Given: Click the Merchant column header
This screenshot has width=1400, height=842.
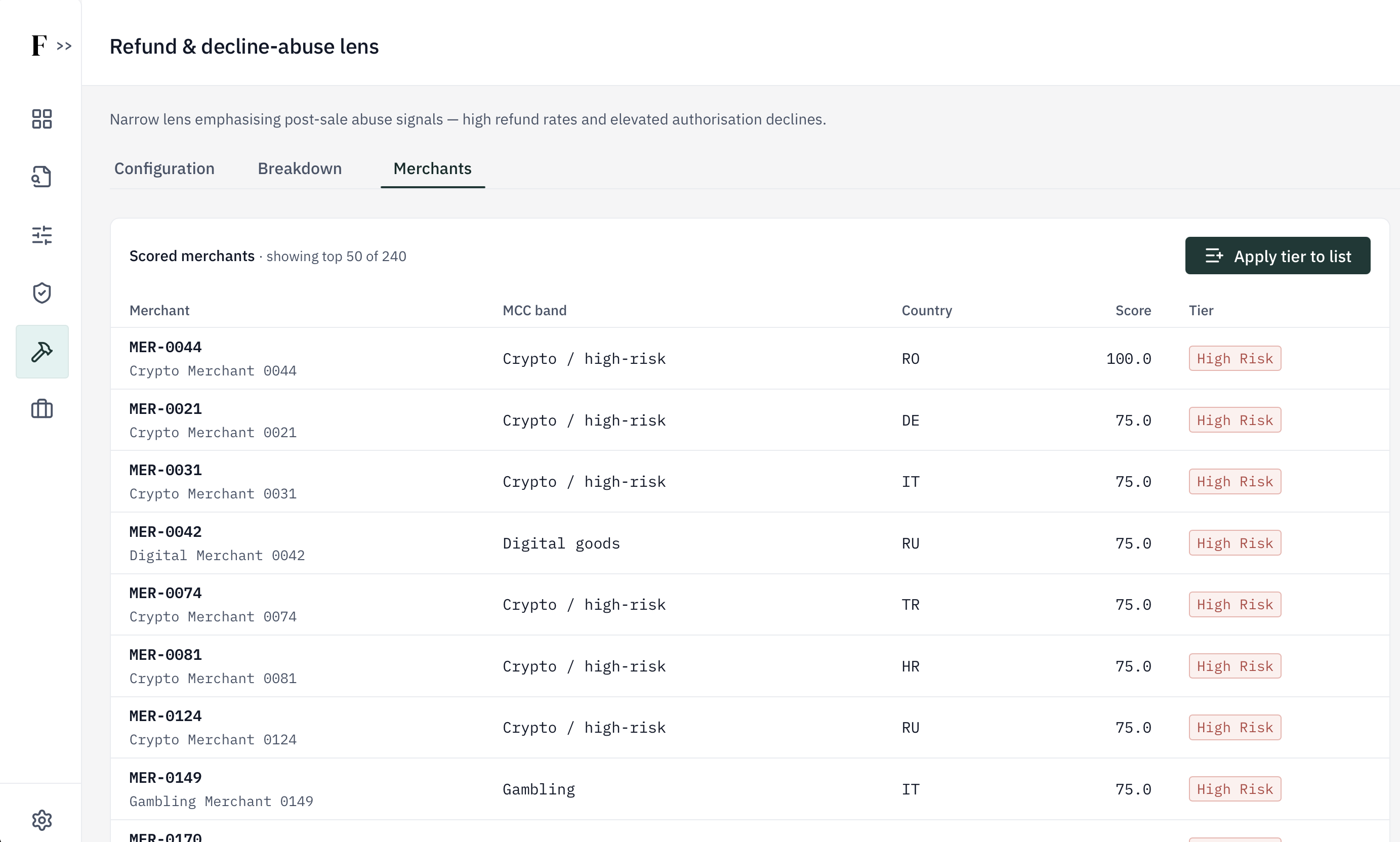Looking at the screenshot, I should click(159, 310).
